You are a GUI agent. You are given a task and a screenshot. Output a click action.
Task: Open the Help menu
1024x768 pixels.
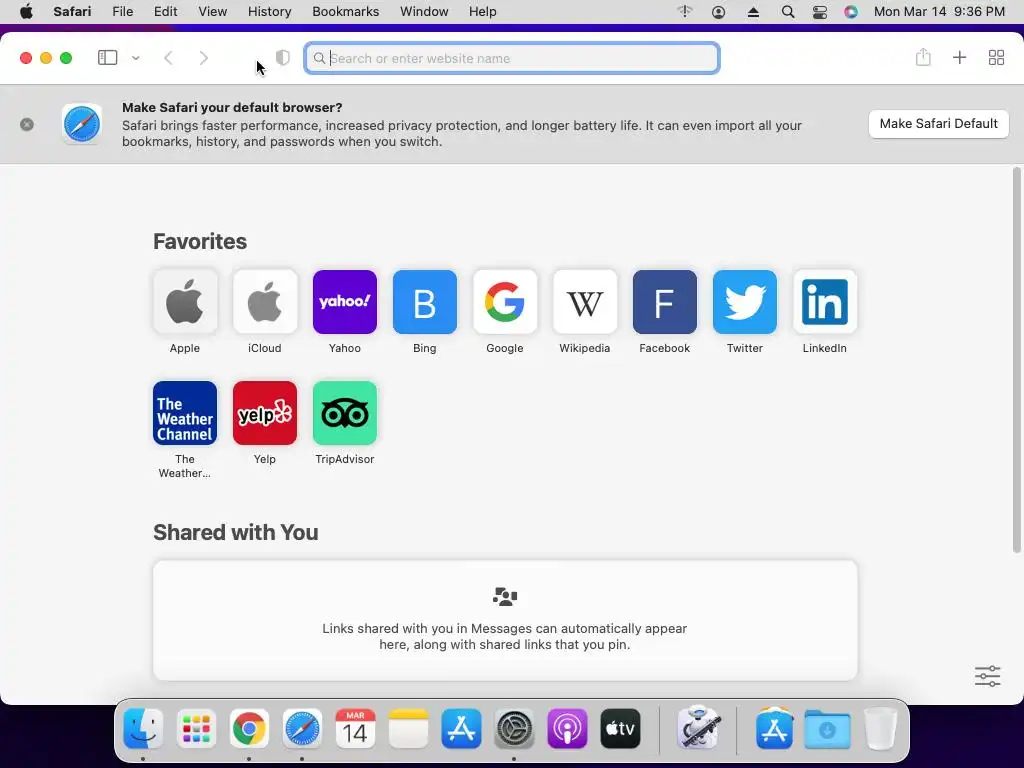tap(483, 11)
